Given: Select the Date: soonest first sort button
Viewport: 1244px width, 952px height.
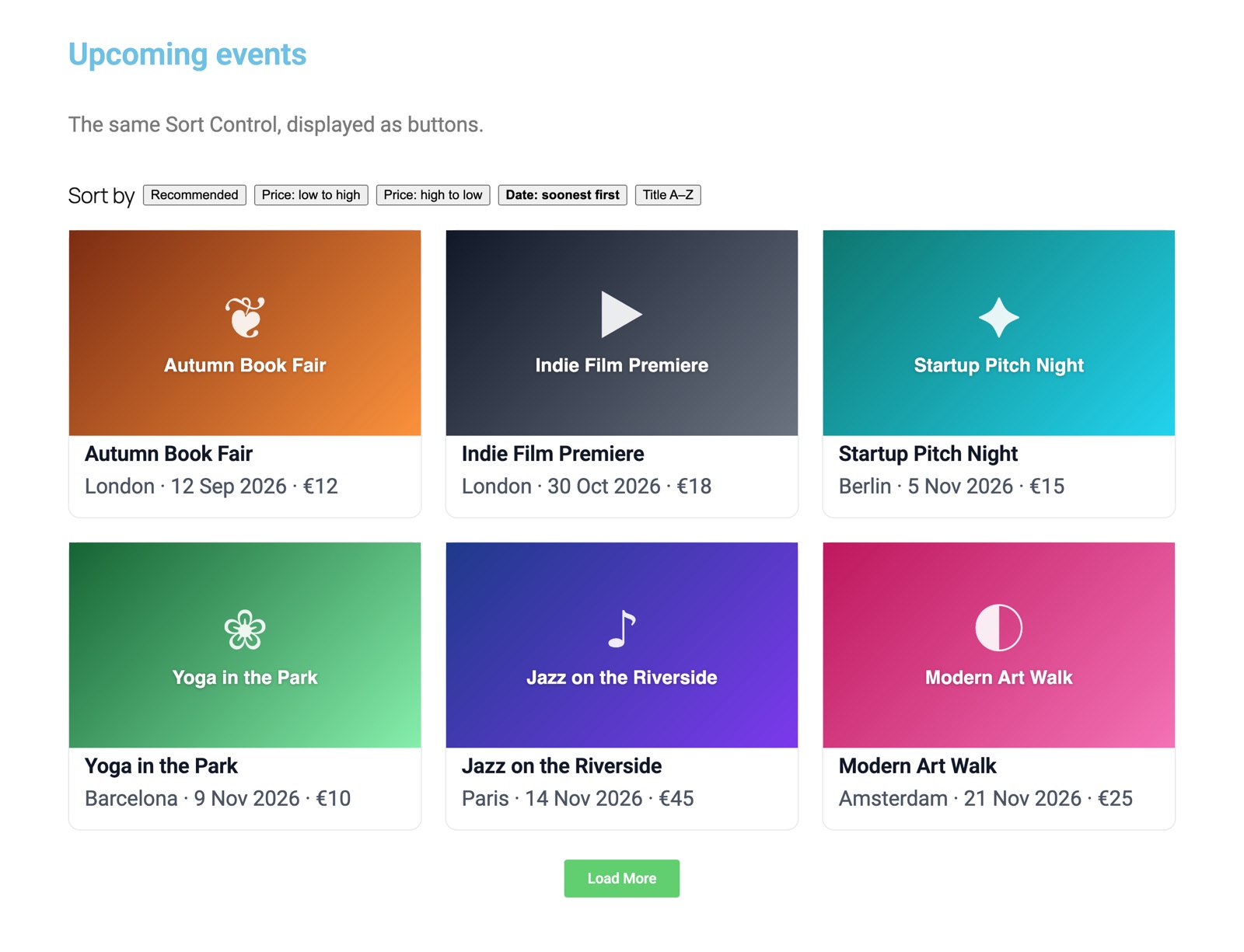Looking at the screenshot, I should coord(563,195).
